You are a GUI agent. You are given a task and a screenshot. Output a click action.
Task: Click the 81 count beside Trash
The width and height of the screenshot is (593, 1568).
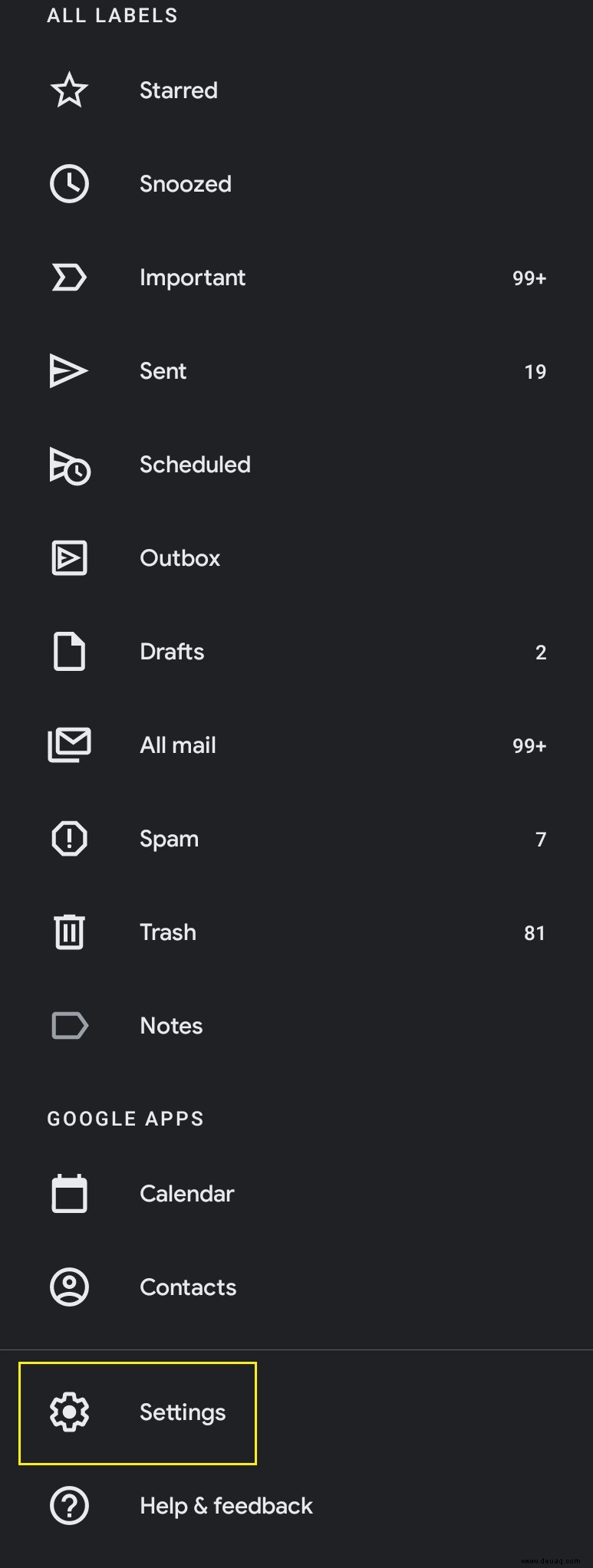[x=535, y=933]
